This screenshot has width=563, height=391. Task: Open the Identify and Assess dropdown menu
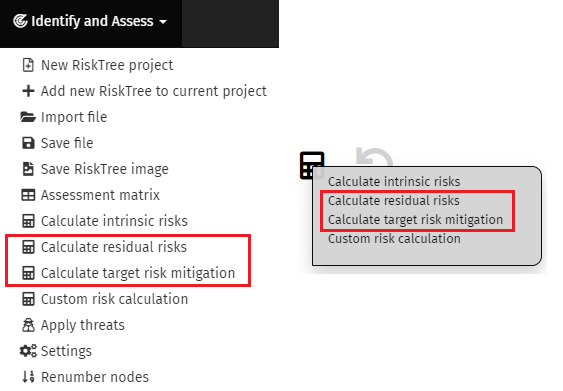click(90, 21)
